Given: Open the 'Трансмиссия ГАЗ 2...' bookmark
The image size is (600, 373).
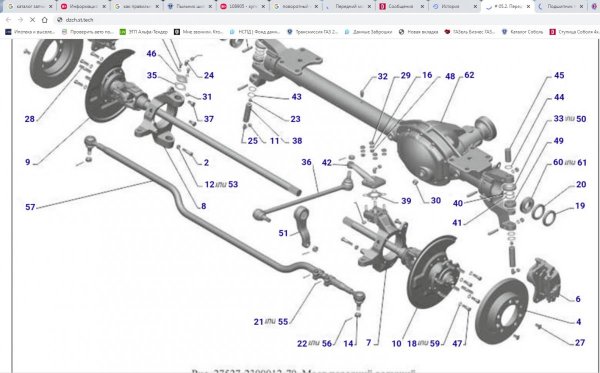Looking at the screenshot, I should click(x=313, y=32).
